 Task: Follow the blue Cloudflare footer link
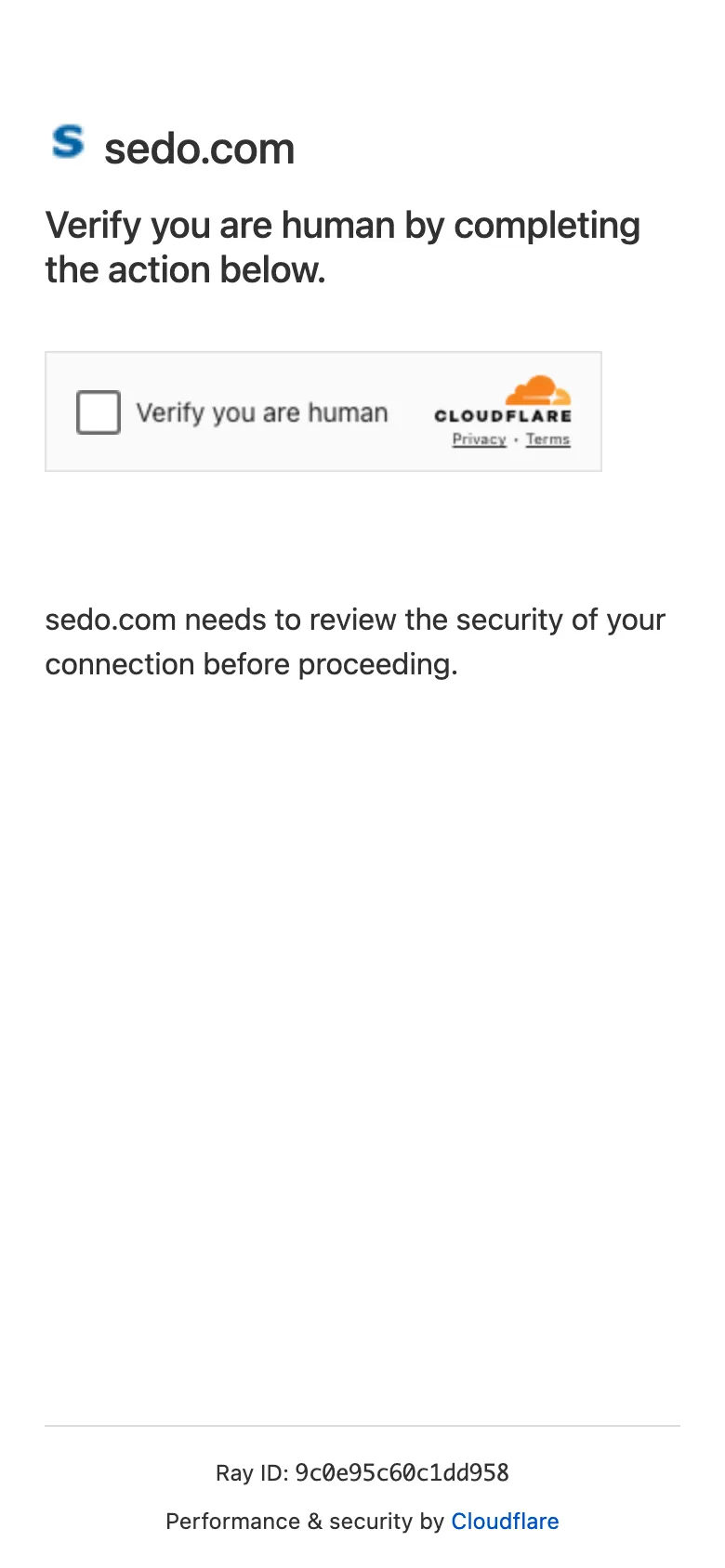(x=505, y=1521)
